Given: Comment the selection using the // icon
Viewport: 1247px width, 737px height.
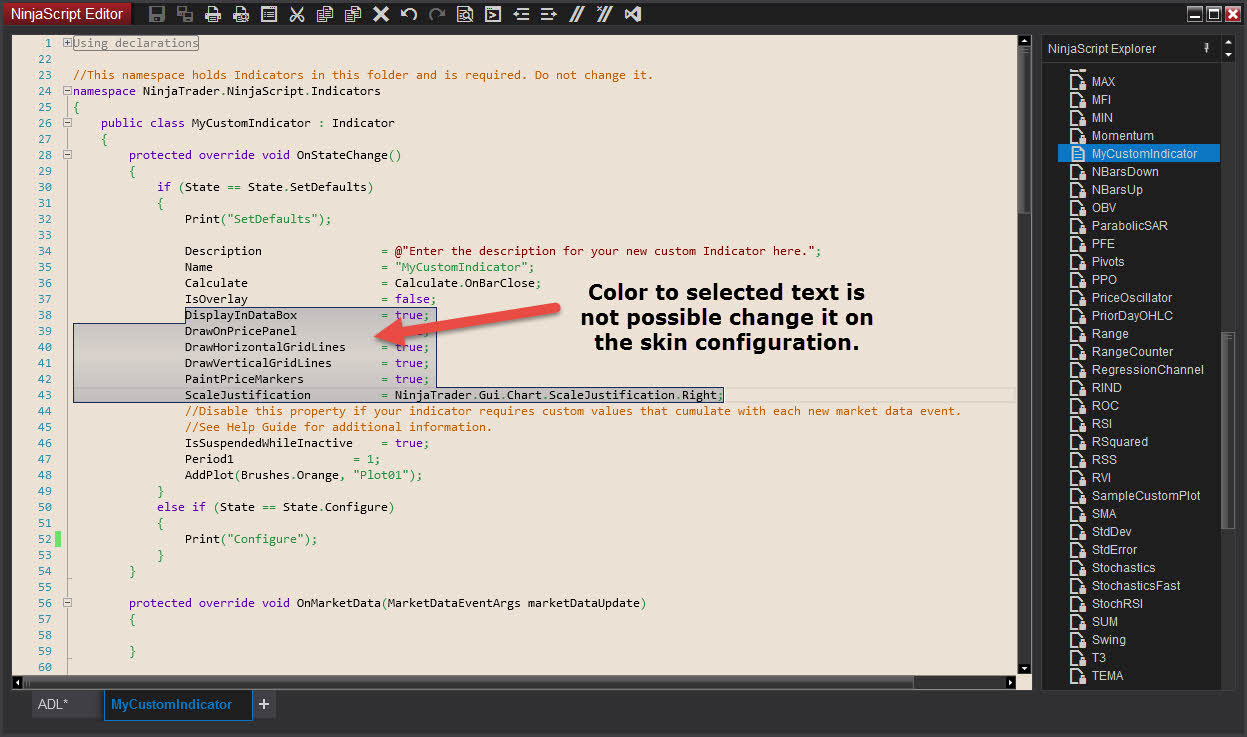Looking at the screenshot, I should tap(577, 14).
